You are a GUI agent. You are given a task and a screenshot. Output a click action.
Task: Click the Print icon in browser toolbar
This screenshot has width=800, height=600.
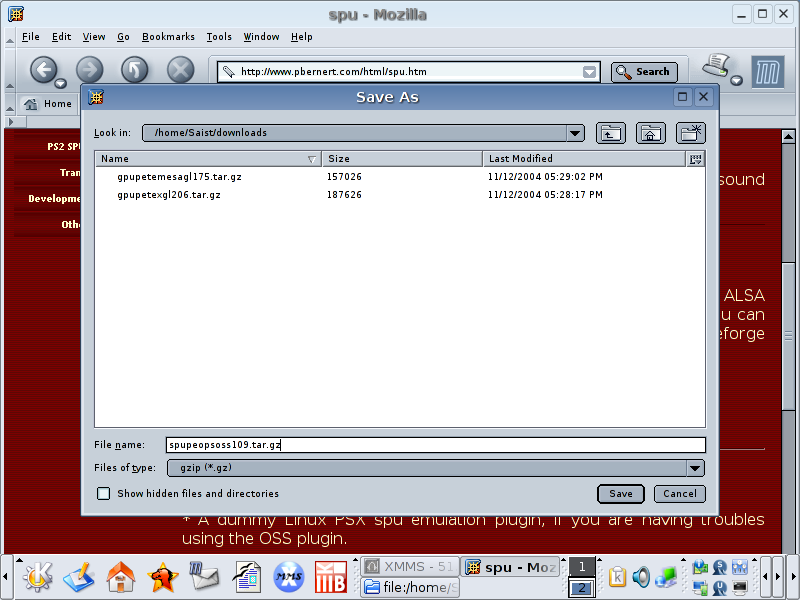716,68
